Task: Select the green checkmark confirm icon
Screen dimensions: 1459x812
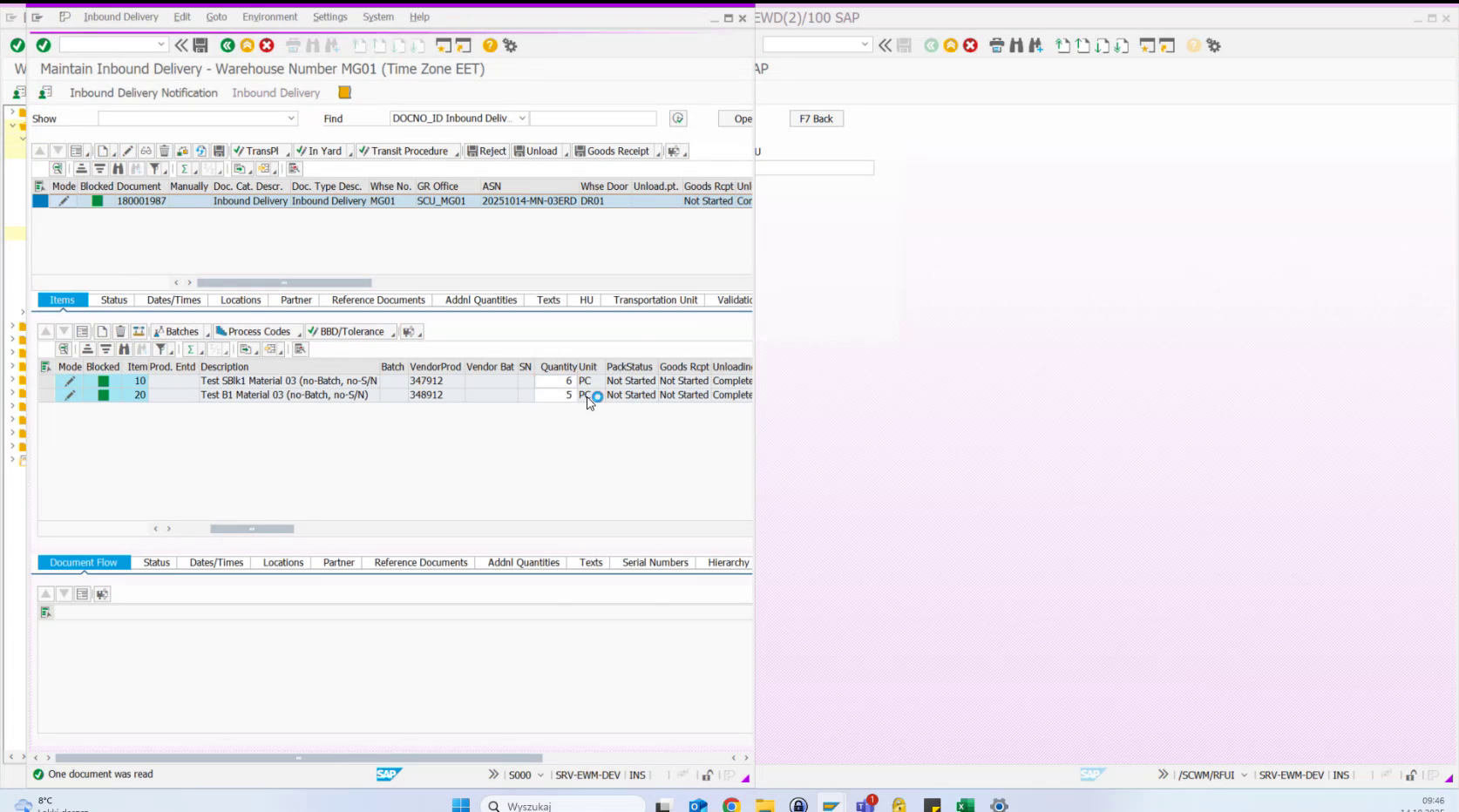Action: (44, 45)
